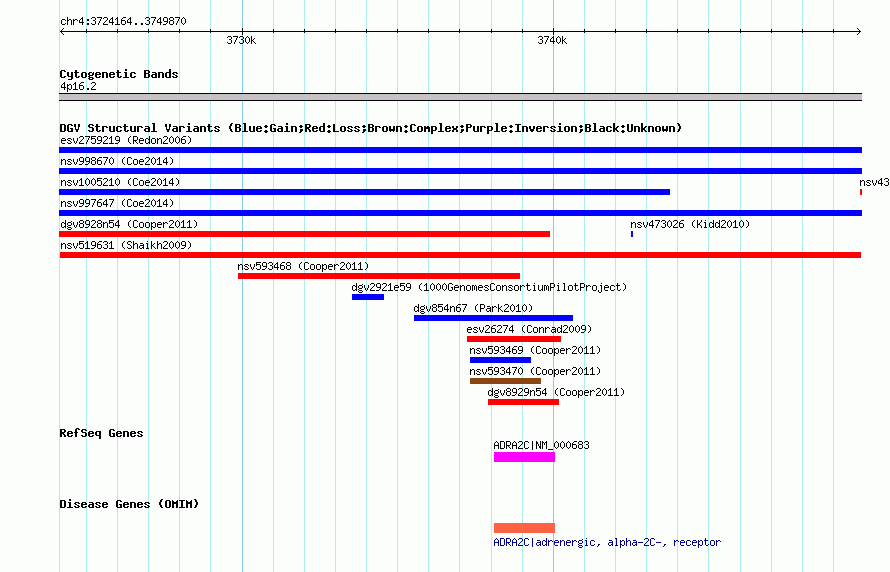Click the DGV Structural Variants track title
The width and height of the screenshot is (890, 572).
371,128
